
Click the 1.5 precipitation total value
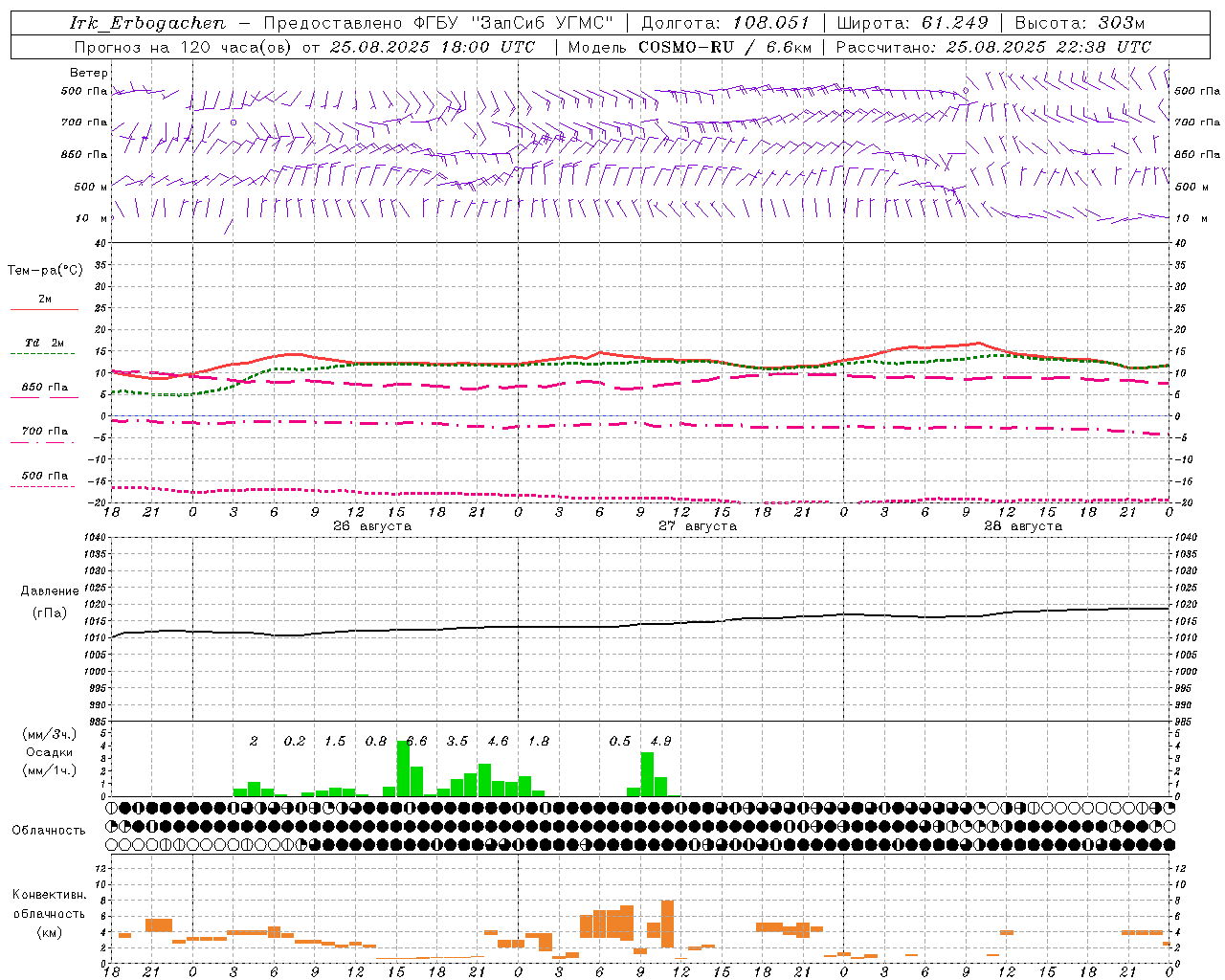click(335, 741)
